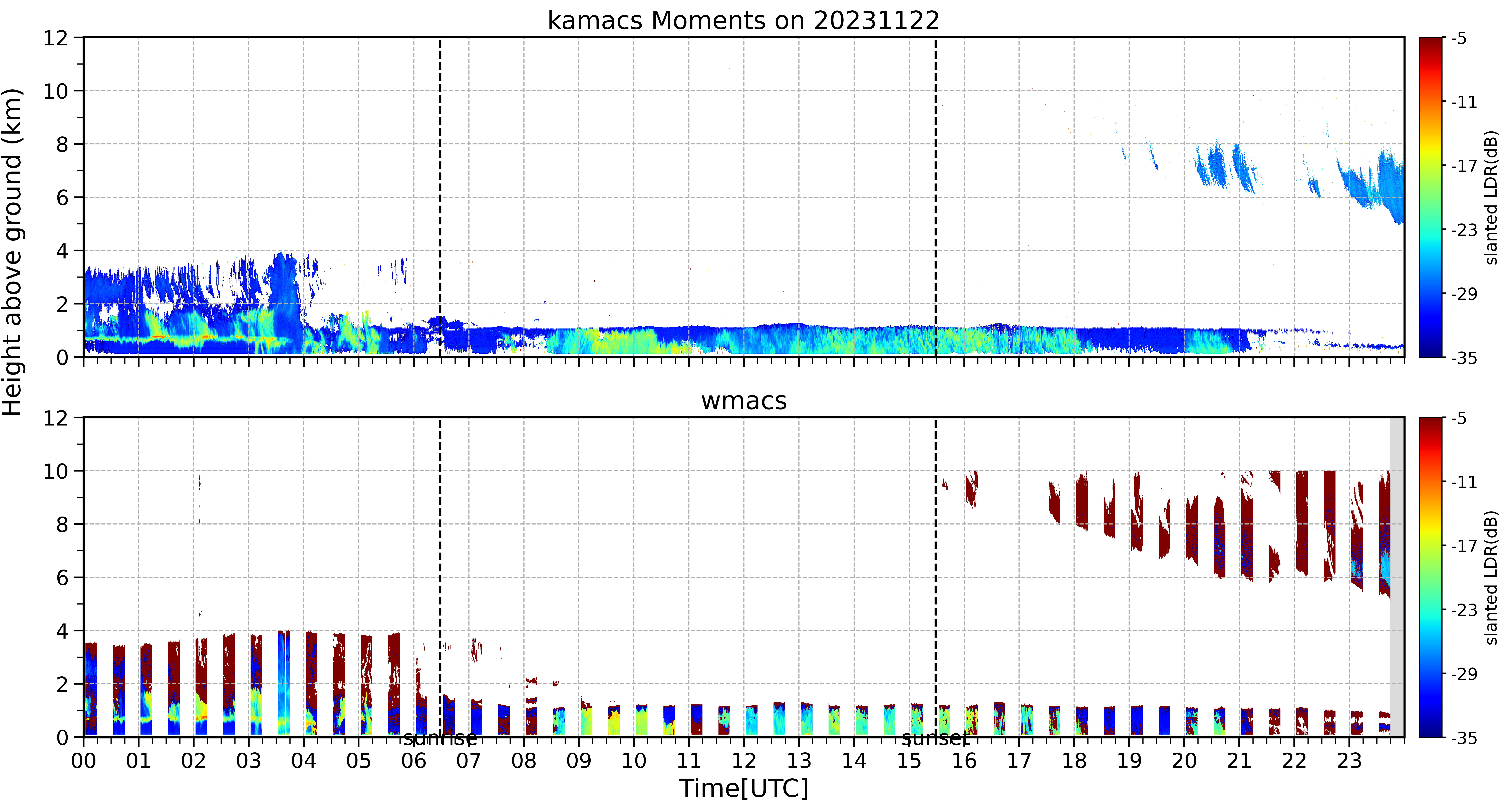Click the sunrise dashed line in the kamacs panel
1510x812 pixels.
[x=440, y=197]
